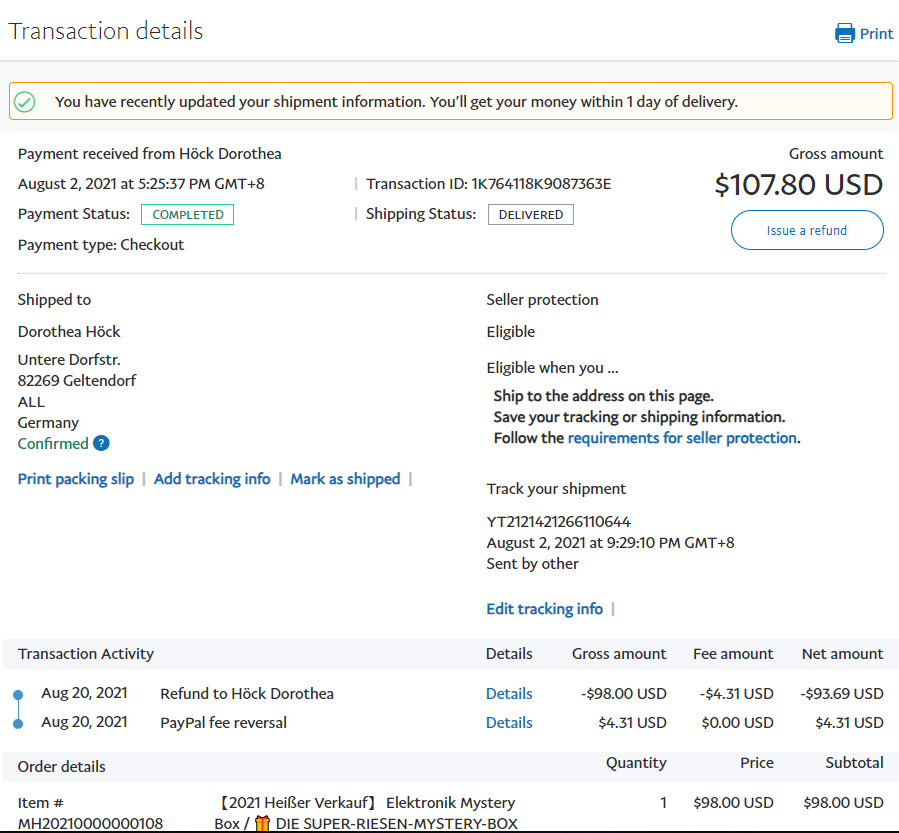Click the item number MH20210000000108
Image resolution: width=899 pixels, height=833 pixels.
pos(90,824)
